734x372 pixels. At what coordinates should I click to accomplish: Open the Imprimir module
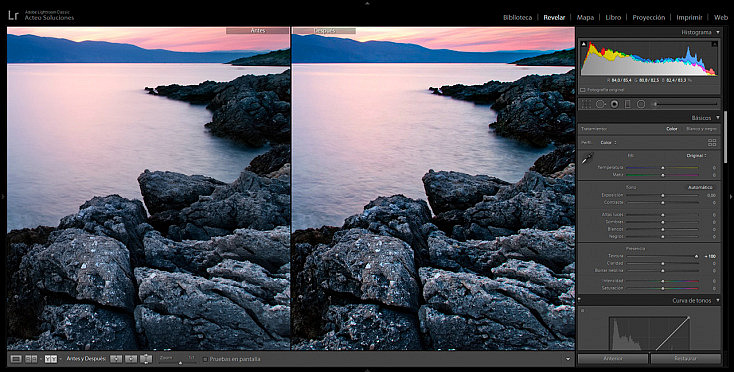pyautogui.click(x=689, y=17)
